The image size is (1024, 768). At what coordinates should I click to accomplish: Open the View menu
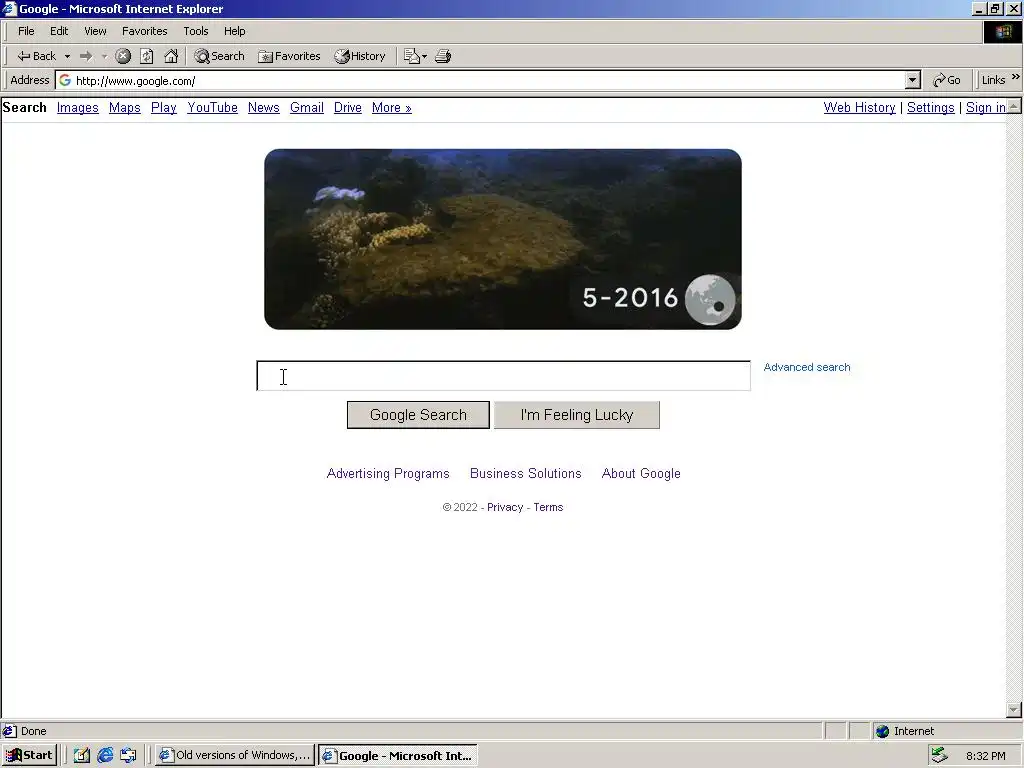click(x=95, y=31)
